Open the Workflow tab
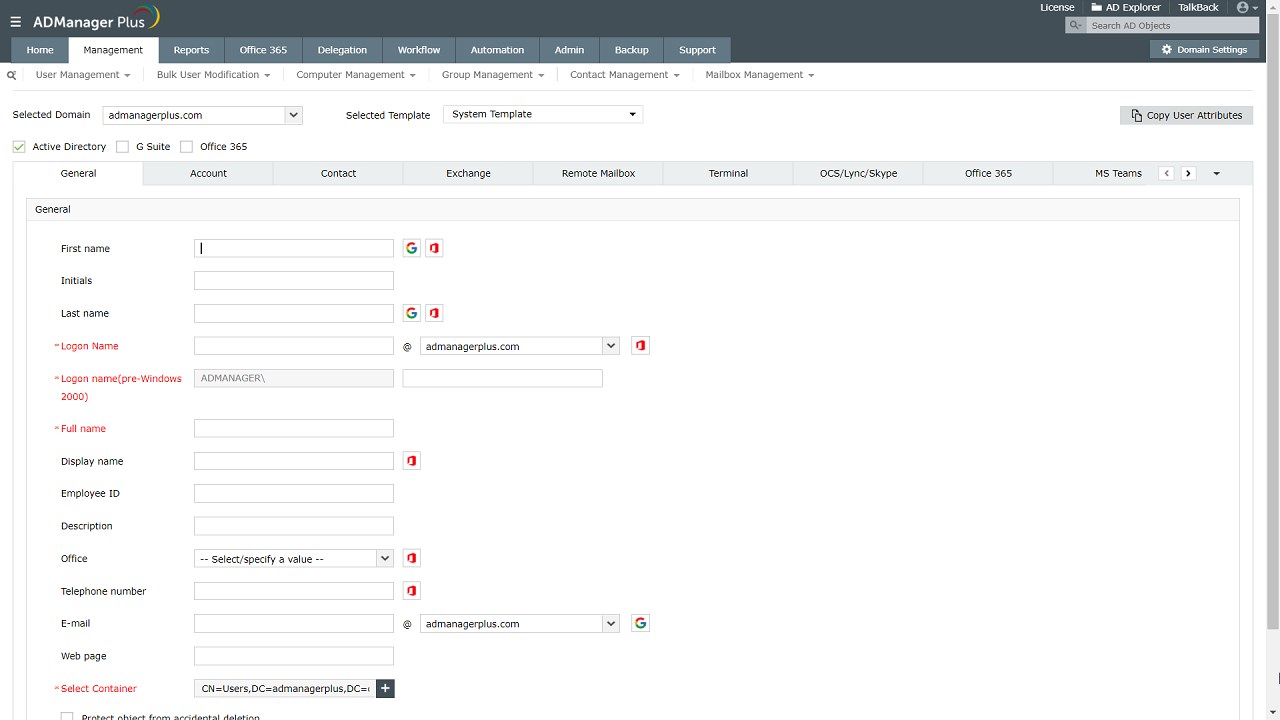Screen dimensions: 1280x720 coord(419,50)
